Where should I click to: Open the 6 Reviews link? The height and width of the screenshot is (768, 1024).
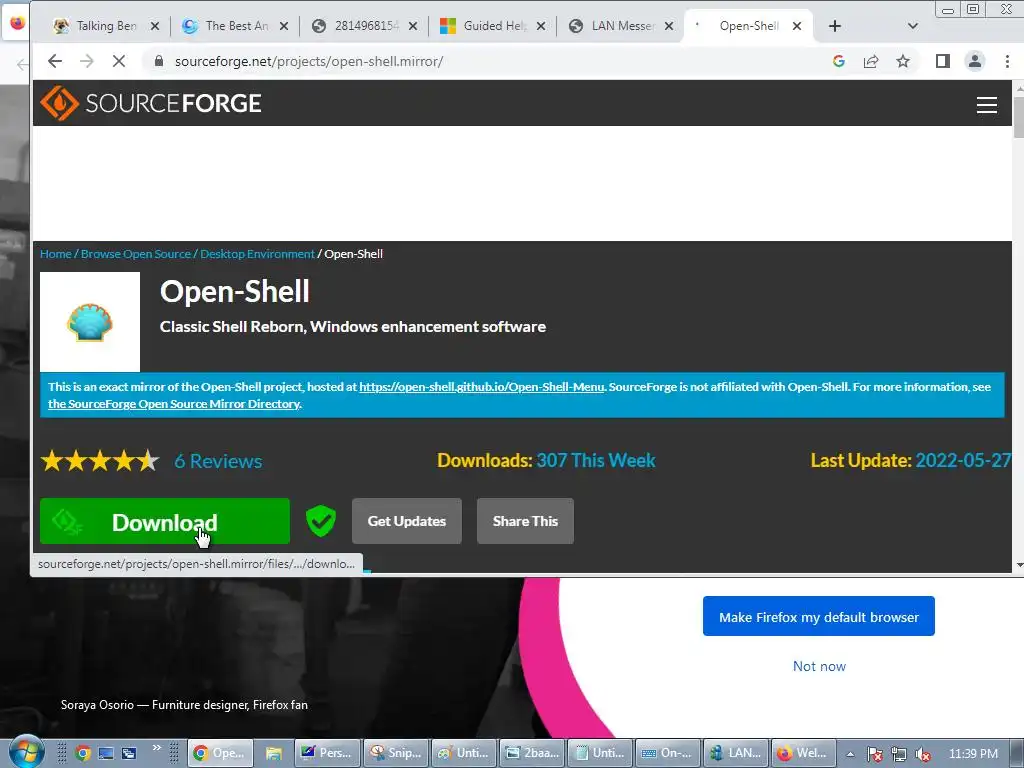218,461
